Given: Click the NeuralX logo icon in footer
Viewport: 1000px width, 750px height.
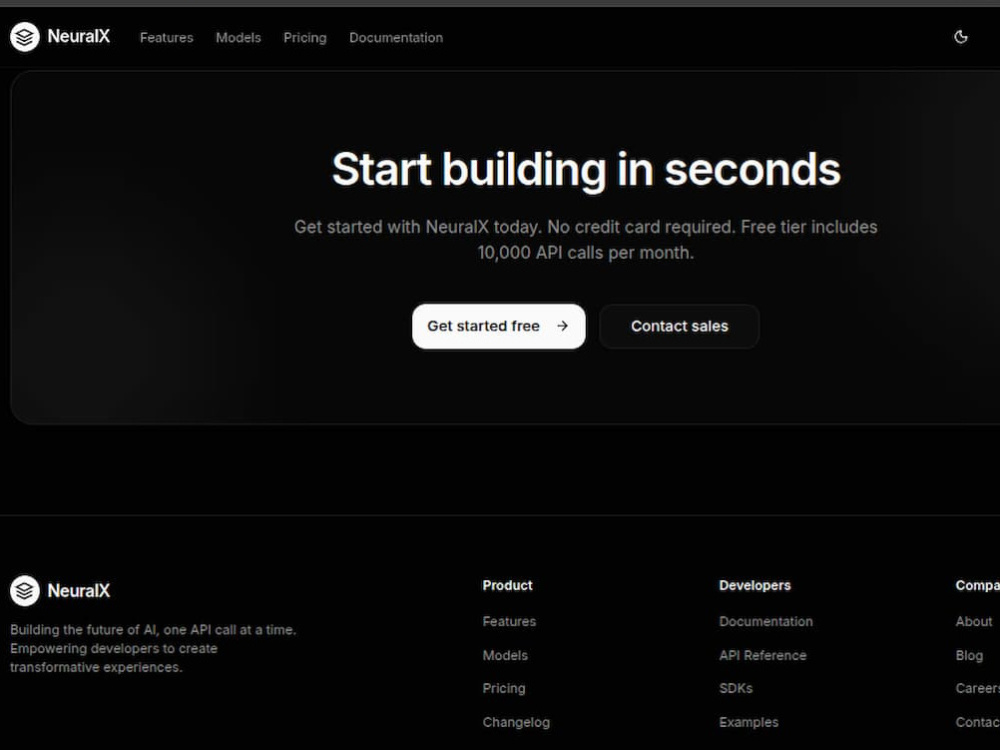Looking at the screenshot, I should coord(24,591).
